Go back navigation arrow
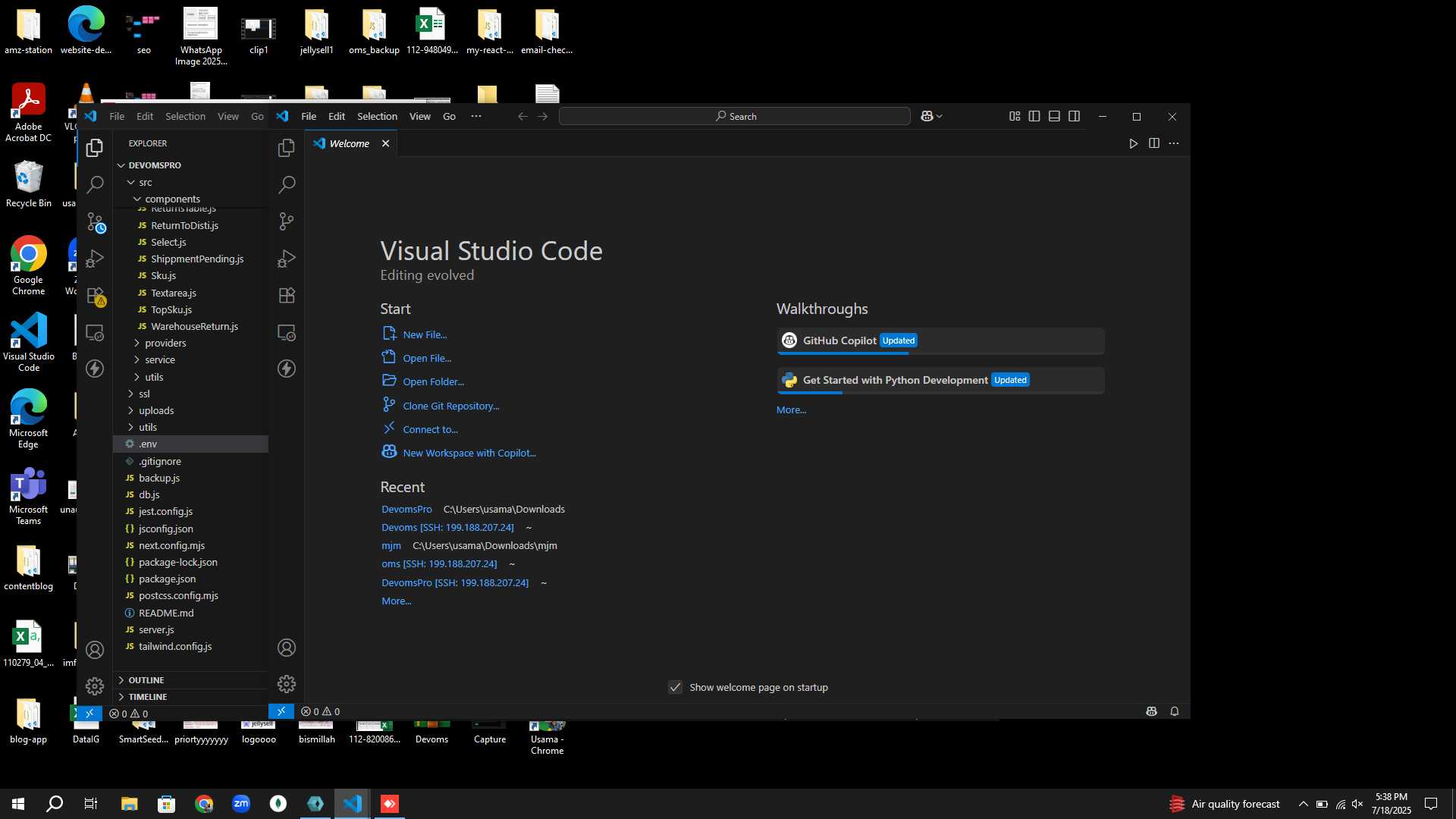The height and width of the screenshot is (819, 1456). pyautogui.click(x=522, y=116)
